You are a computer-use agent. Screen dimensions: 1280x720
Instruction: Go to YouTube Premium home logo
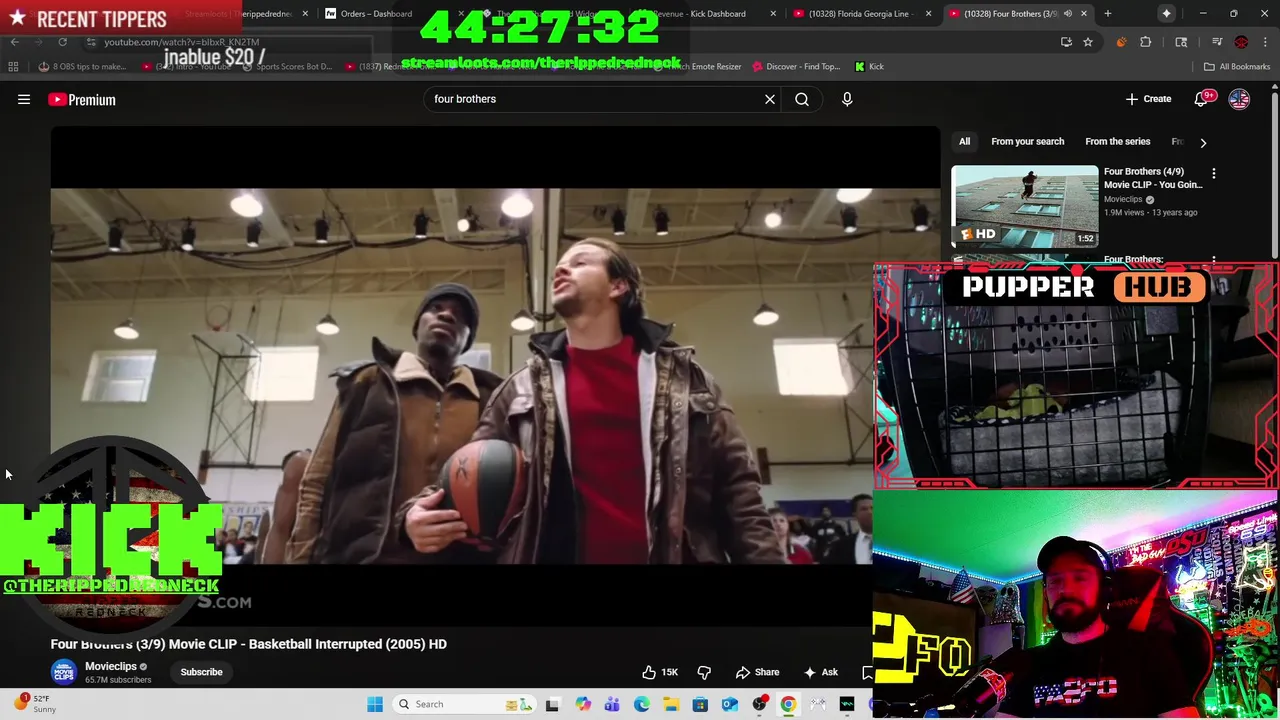pos(82,99)
